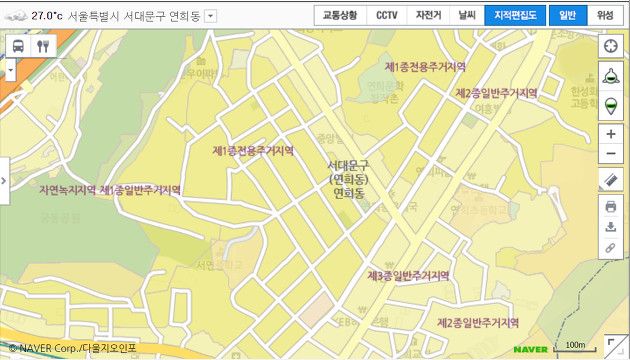This screenshot has height=360, width=630.
Task: Expand map to full screen corner icon
Action: (x=615, y=346)
